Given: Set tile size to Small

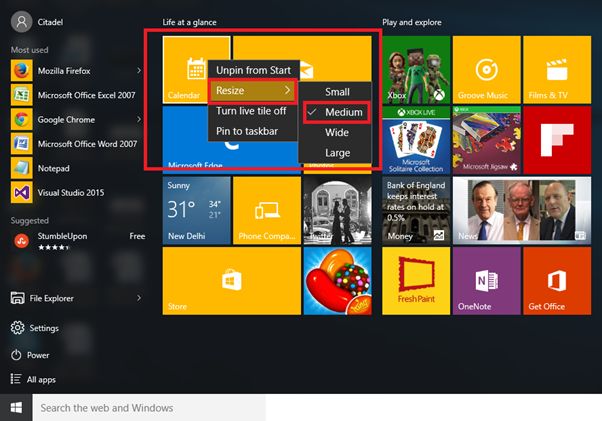Looking at the screenshot, I should (x=335, y=92).
